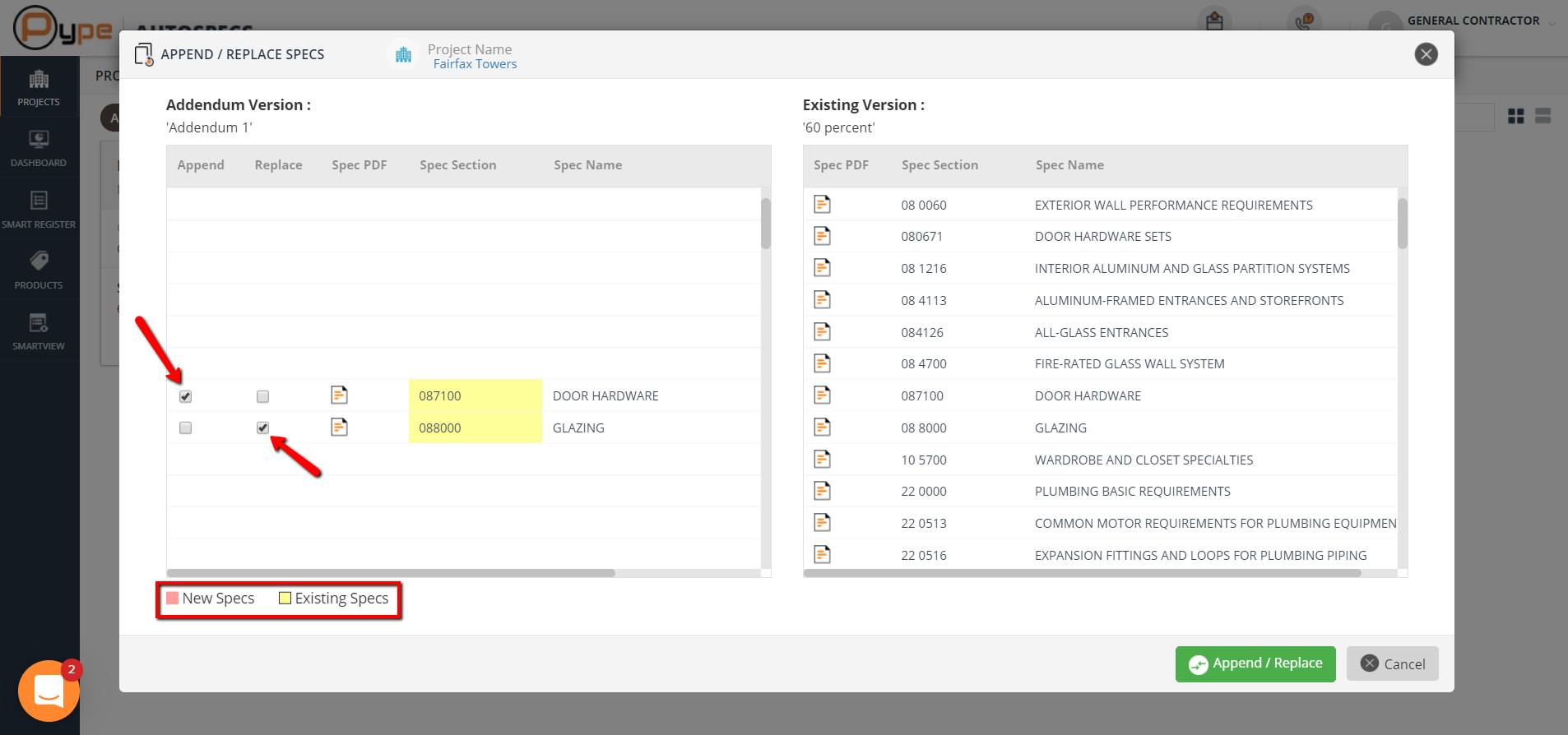1568x735 pixels.
Task: Open Spec PDF for addendum GLAZING 088000
Action: 339,428
